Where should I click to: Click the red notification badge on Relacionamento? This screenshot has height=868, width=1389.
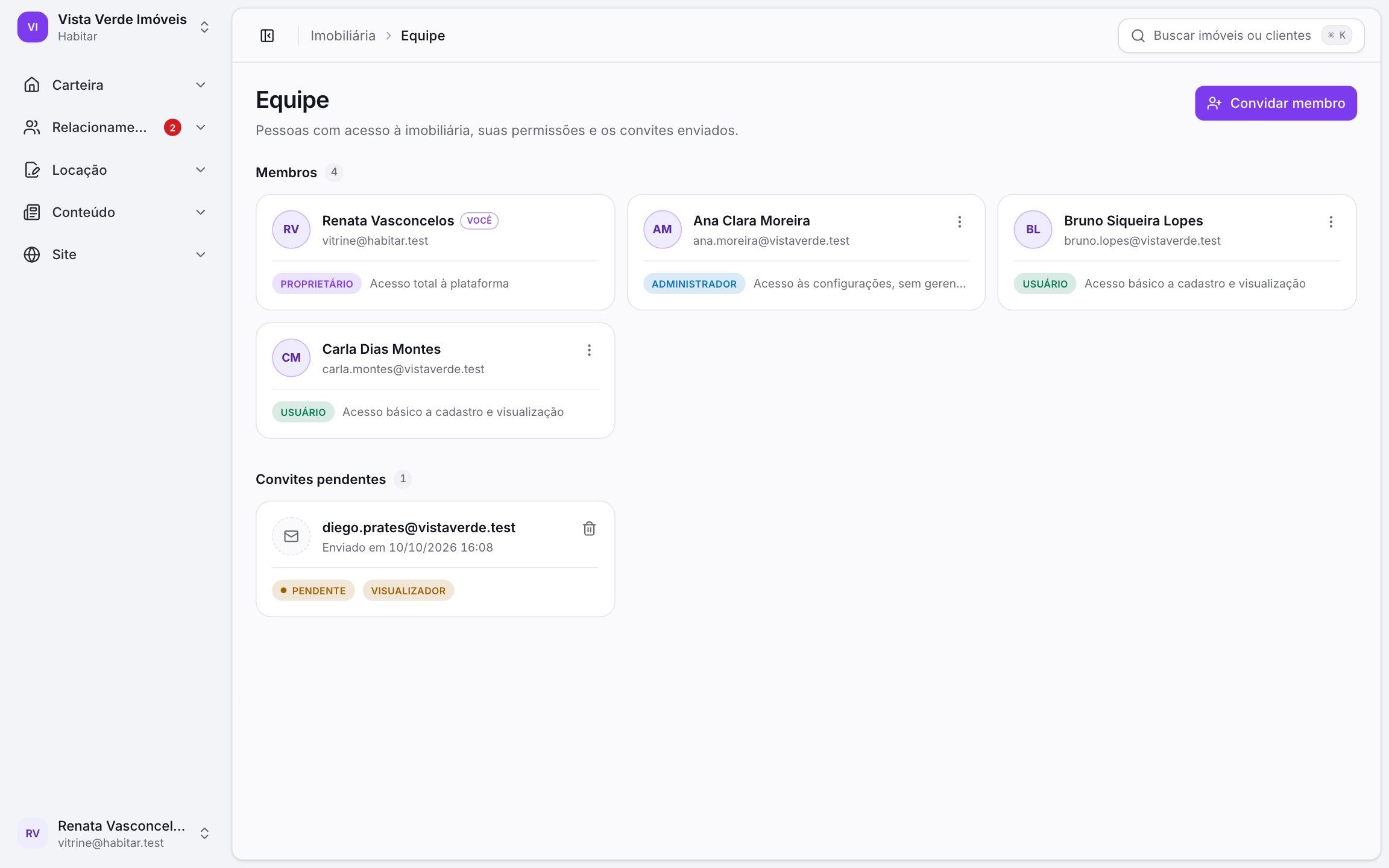(172, 127)
